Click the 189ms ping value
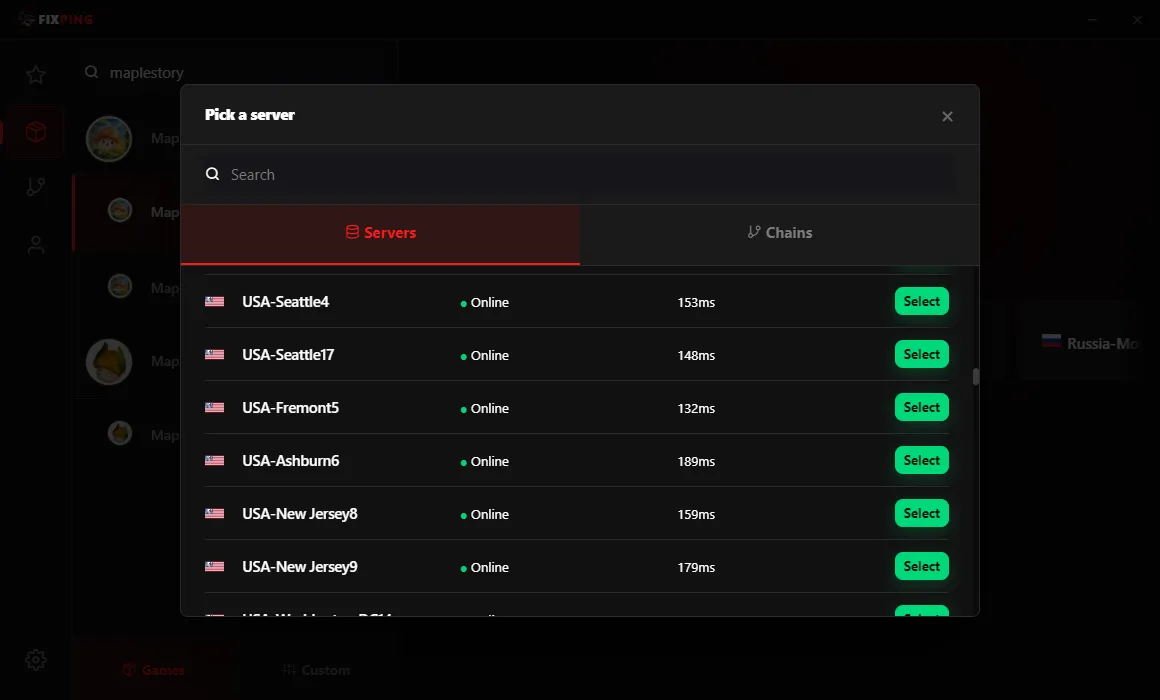Viewport: 1160px width, 700px height. coord(696,462)
